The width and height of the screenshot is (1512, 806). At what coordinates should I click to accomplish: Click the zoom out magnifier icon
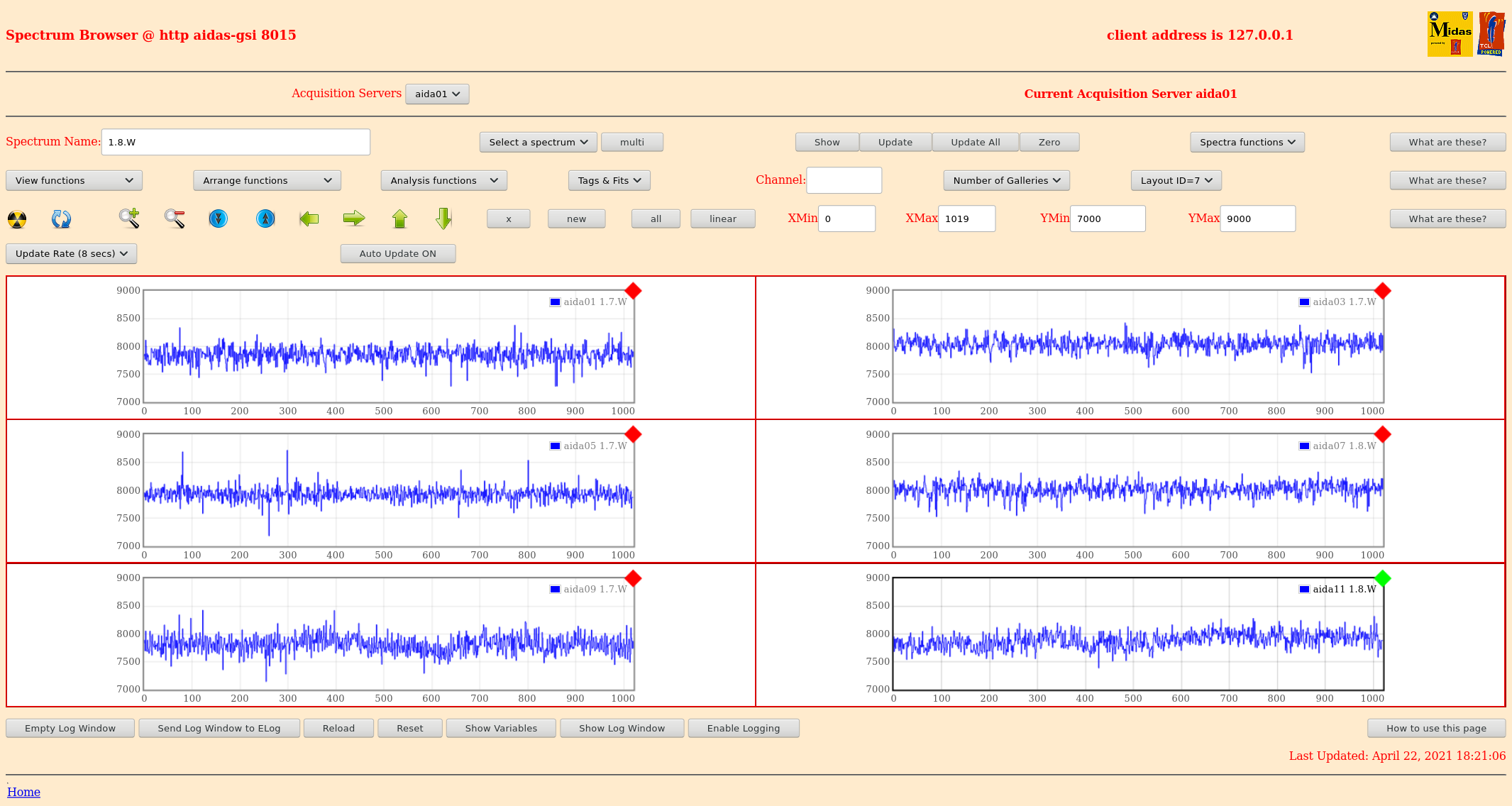point(175,219)
